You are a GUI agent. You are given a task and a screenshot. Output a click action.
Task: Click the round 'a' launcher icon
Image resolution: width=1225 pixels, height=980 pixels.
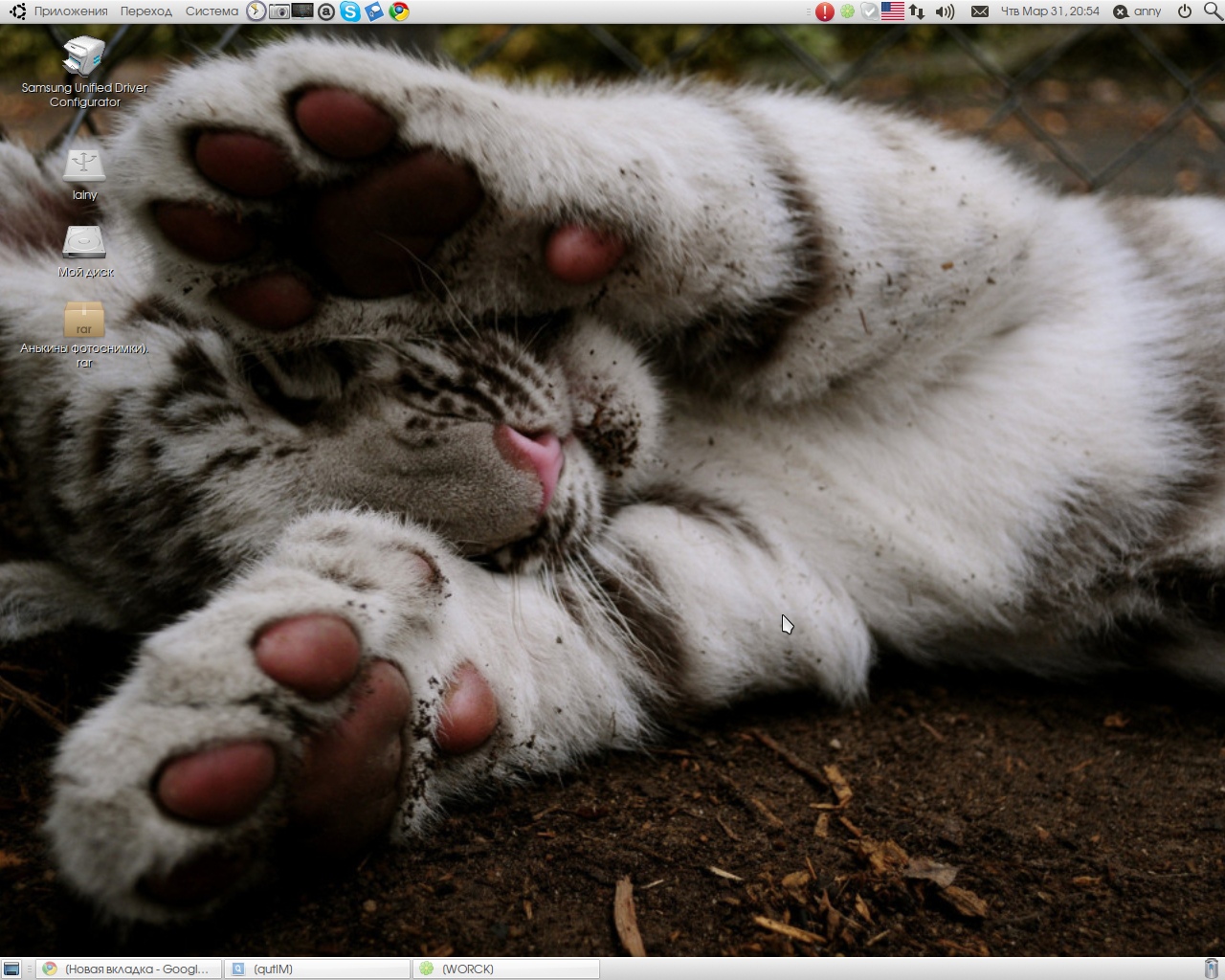[326, 11]
